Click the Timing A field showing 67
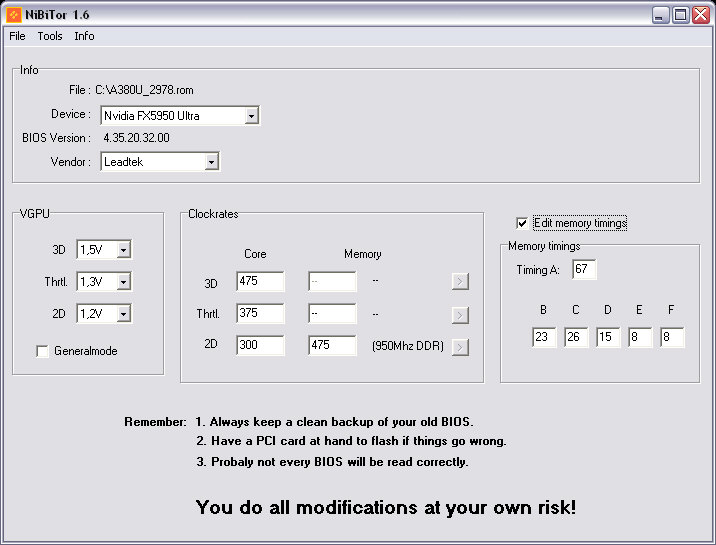 (584, 269)
